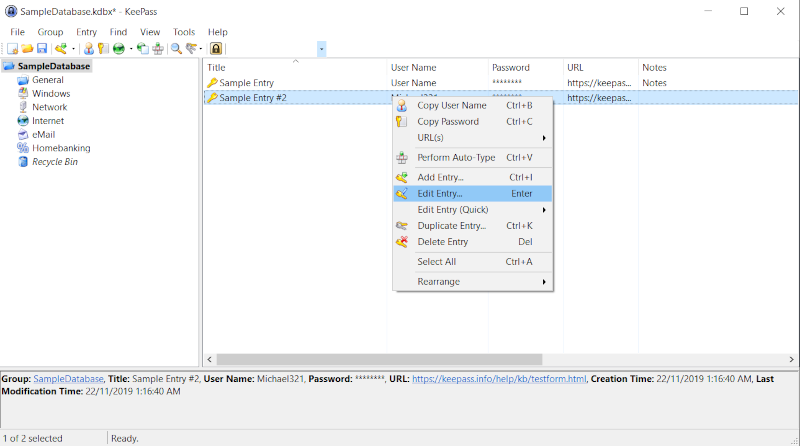Open the Entry menu

(x=86, y=32)
